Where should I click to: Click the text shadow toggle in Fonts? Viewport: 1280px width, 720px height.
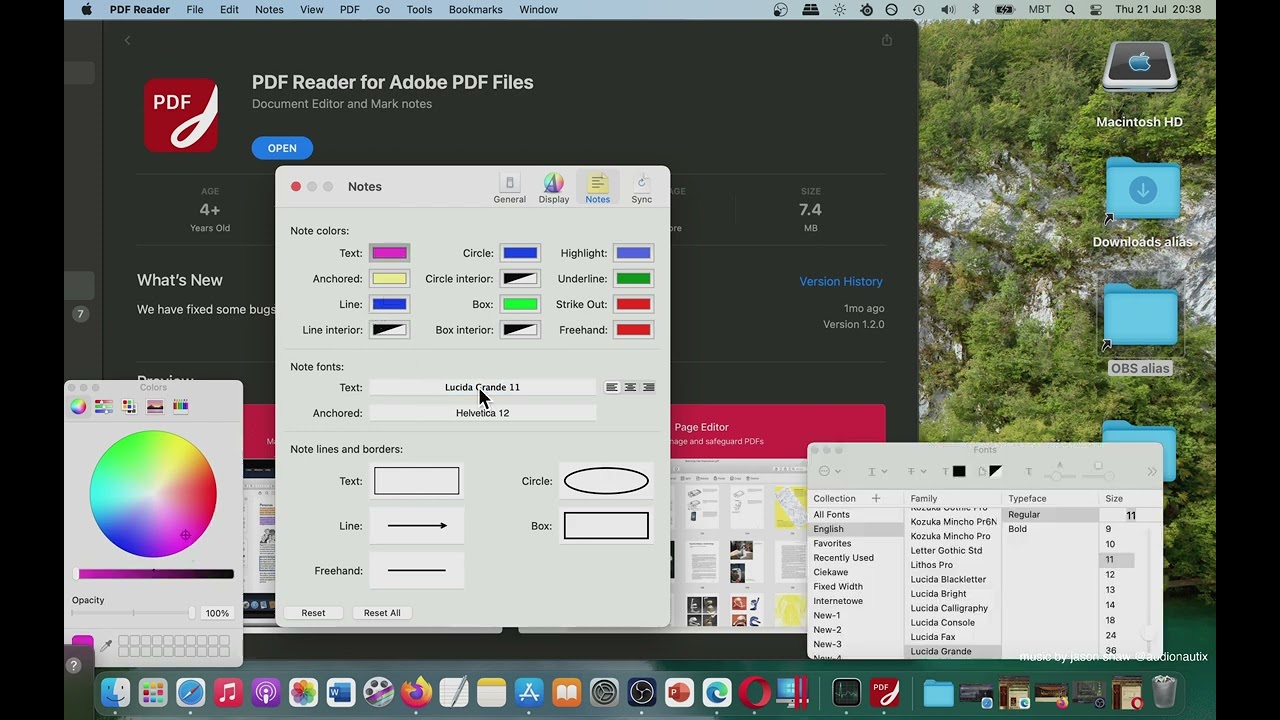click(1028, 471)
